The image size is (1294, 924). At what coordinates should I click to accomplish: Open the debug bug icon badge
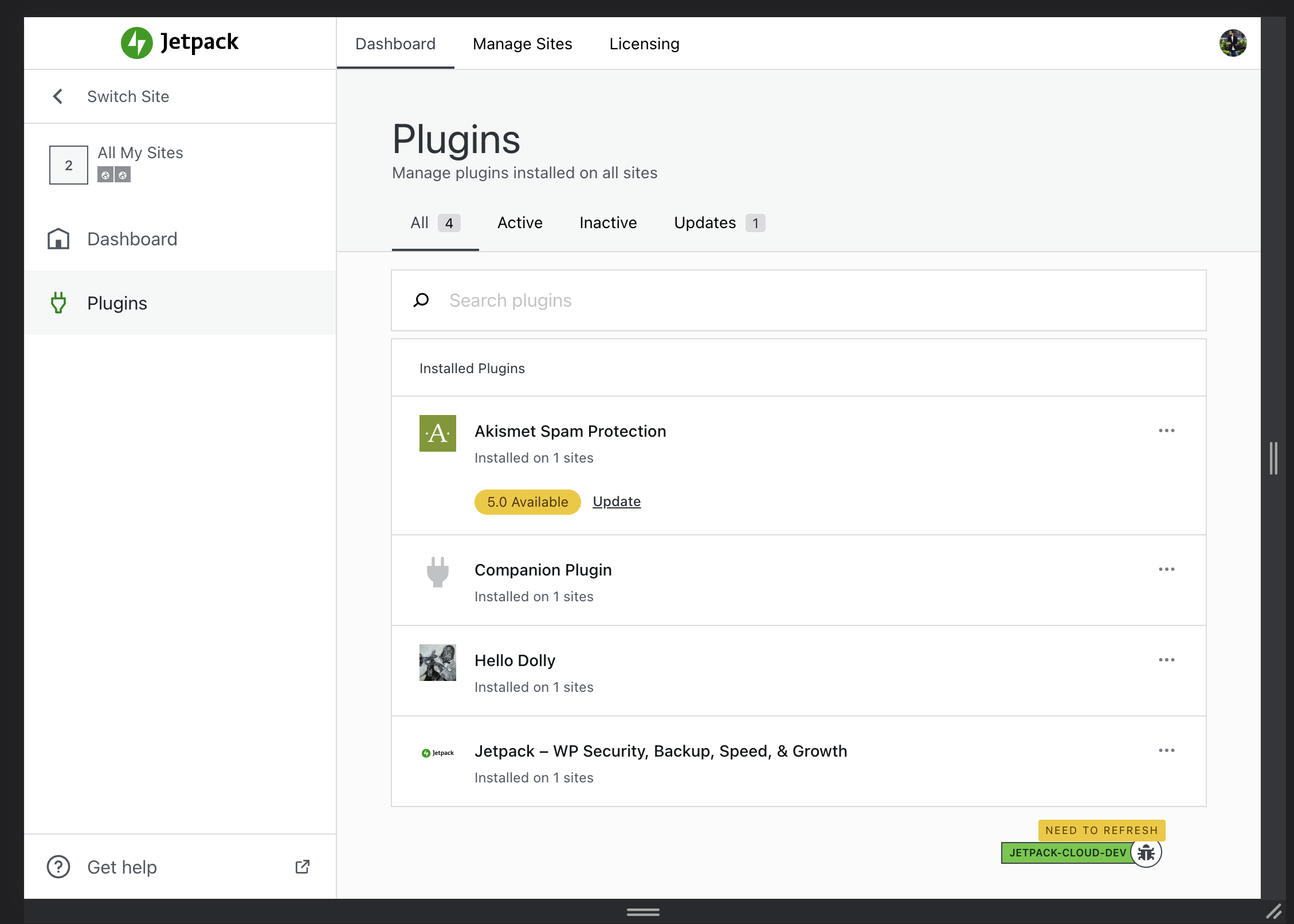[1146, 853]
